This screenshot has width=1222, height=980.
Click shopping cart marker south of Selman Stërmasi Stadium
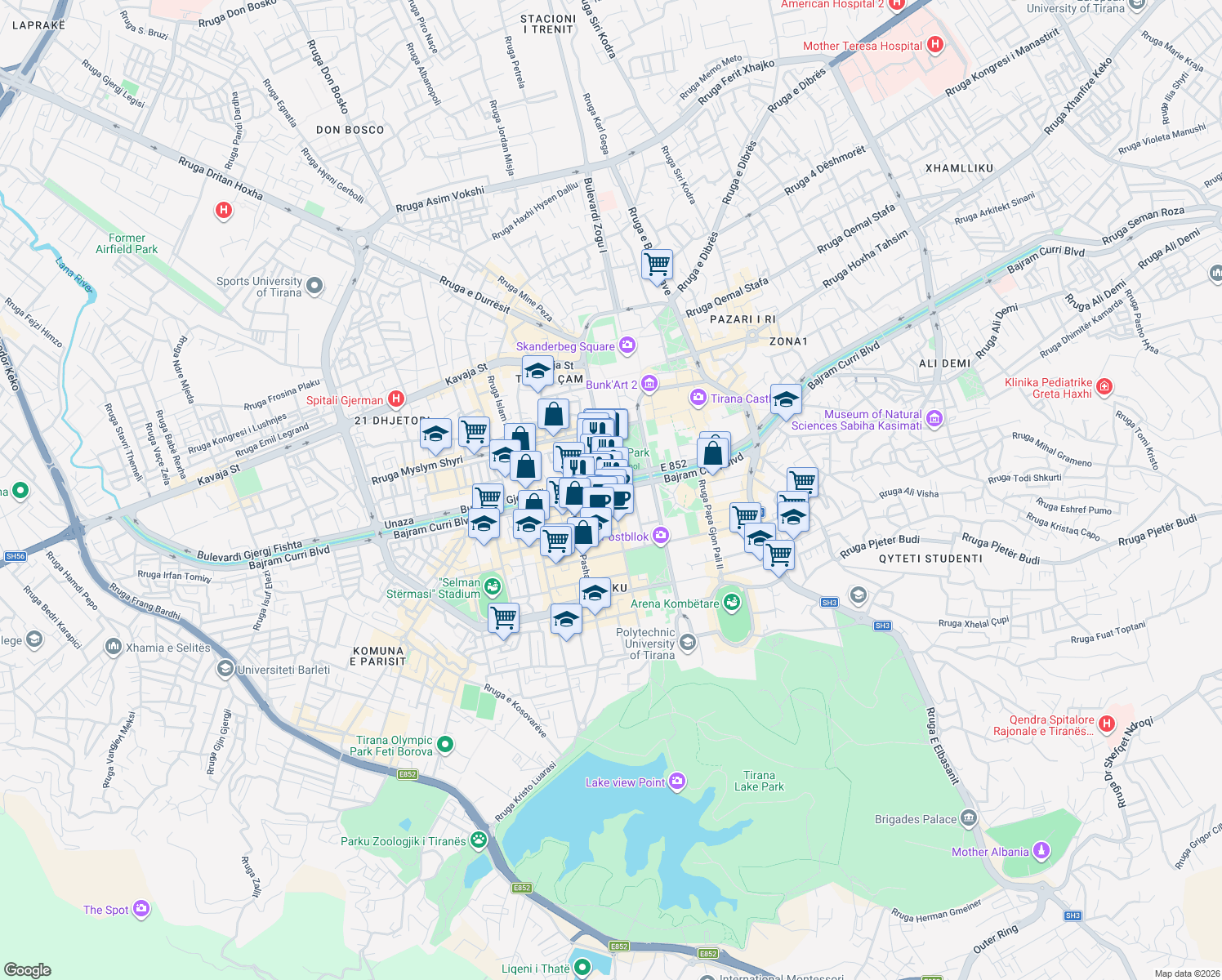503,617
